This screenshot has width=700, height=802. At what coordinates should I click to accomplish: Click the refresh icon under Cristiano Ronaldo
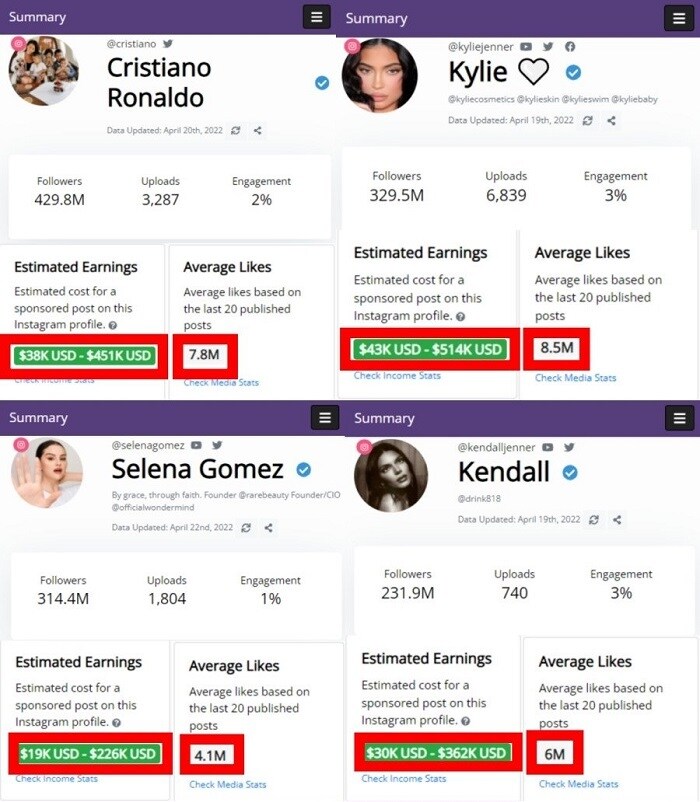pyautogui.click(x=235, y=130)
